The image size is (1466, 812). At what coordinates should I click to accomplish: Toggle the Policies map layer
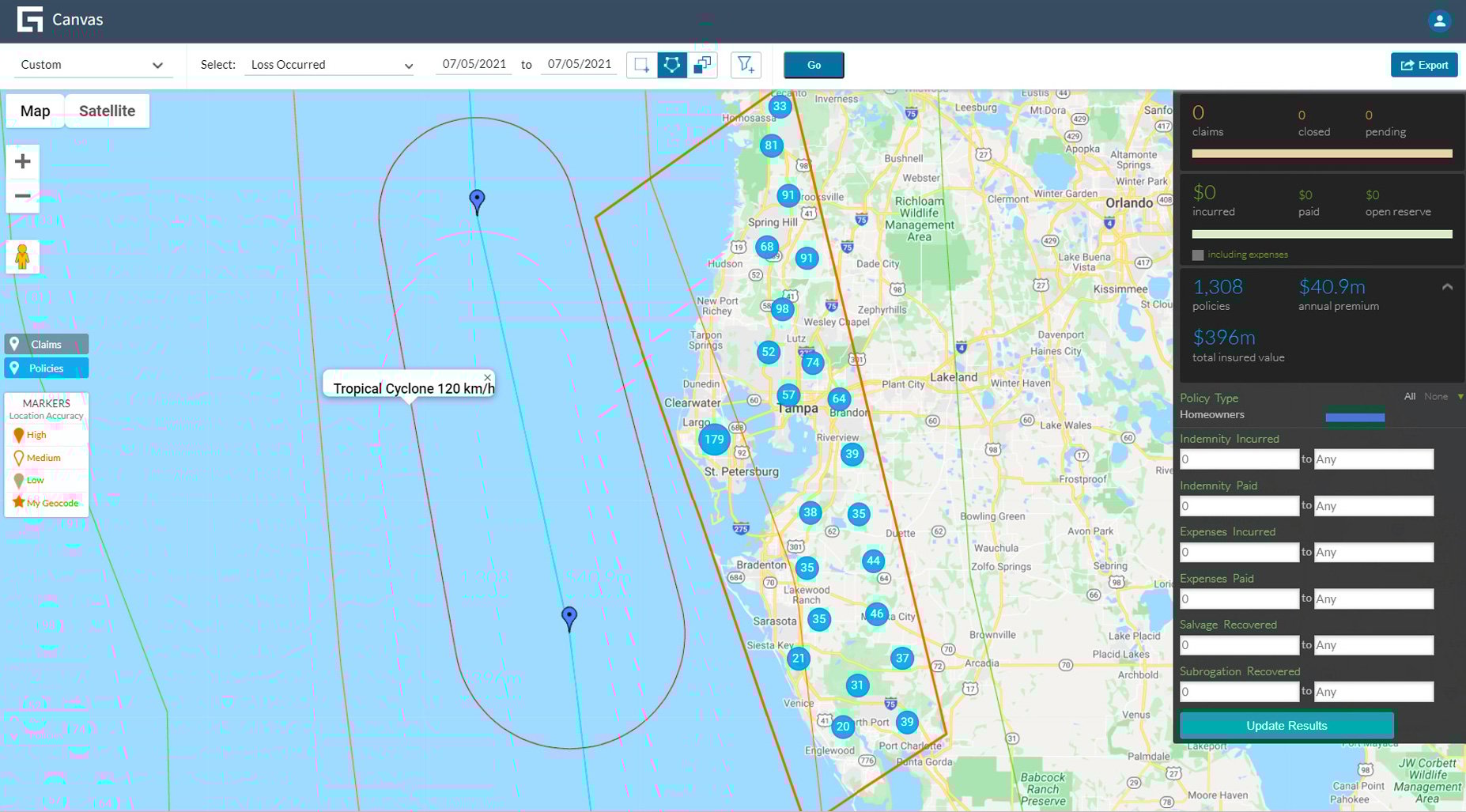(46, 368)
